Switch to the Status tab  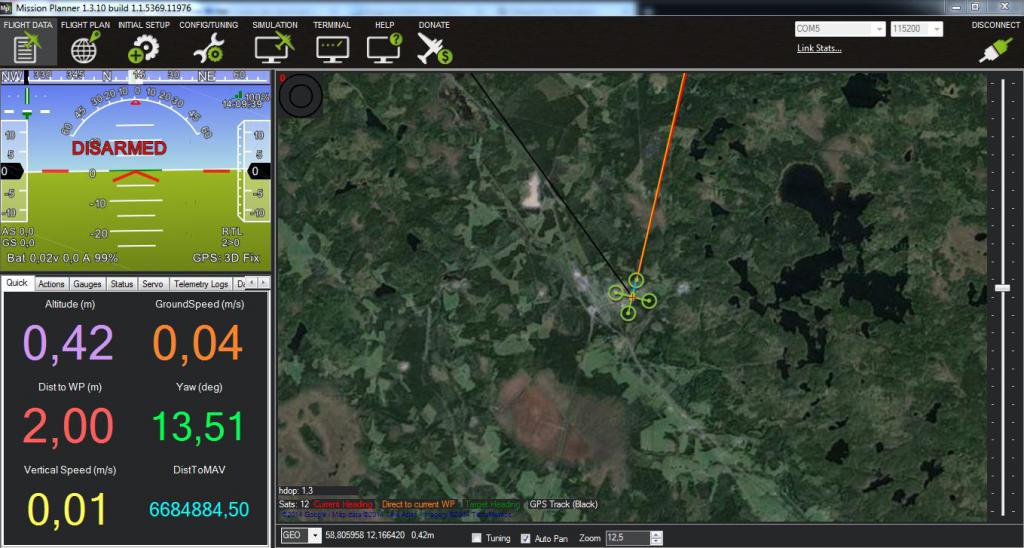(x=121, y=284)
